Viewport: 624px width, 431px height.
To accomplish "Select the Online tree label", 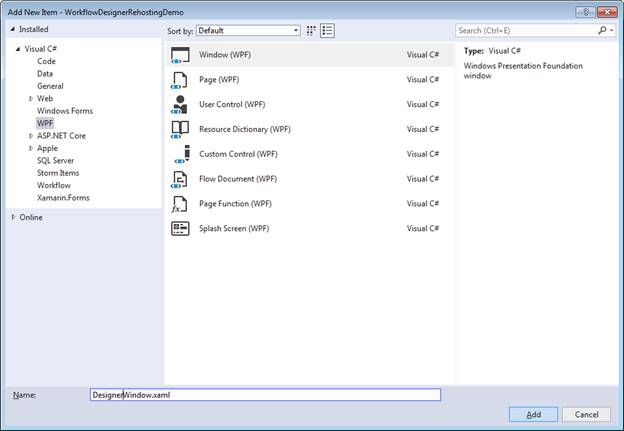I will coord(31,217).
